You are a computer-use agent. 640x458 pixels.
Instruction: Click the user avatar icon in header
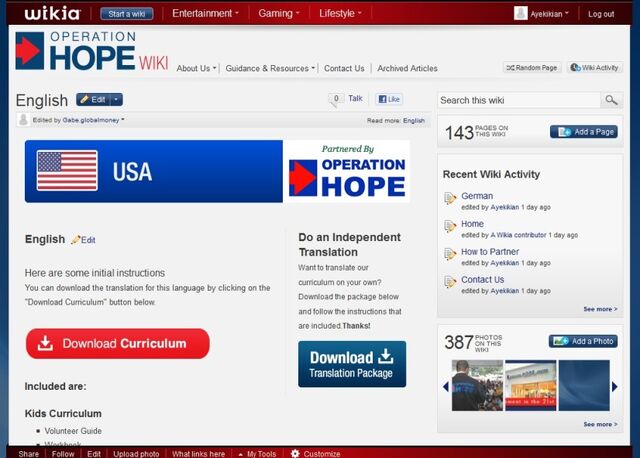pyautogui.click(x=520, y=13)
